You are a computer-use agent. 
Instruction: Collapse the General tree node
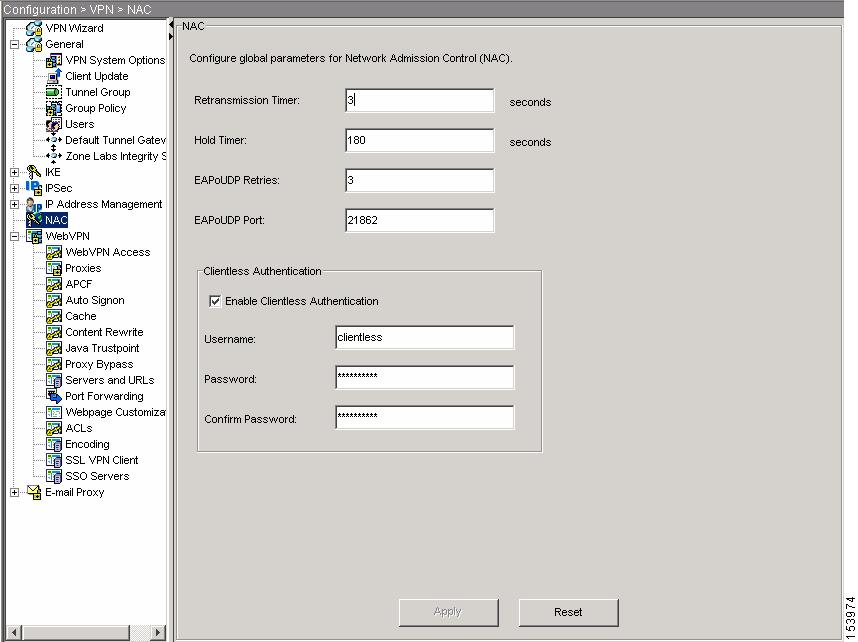pyautogui.click(x=15, y=44)
